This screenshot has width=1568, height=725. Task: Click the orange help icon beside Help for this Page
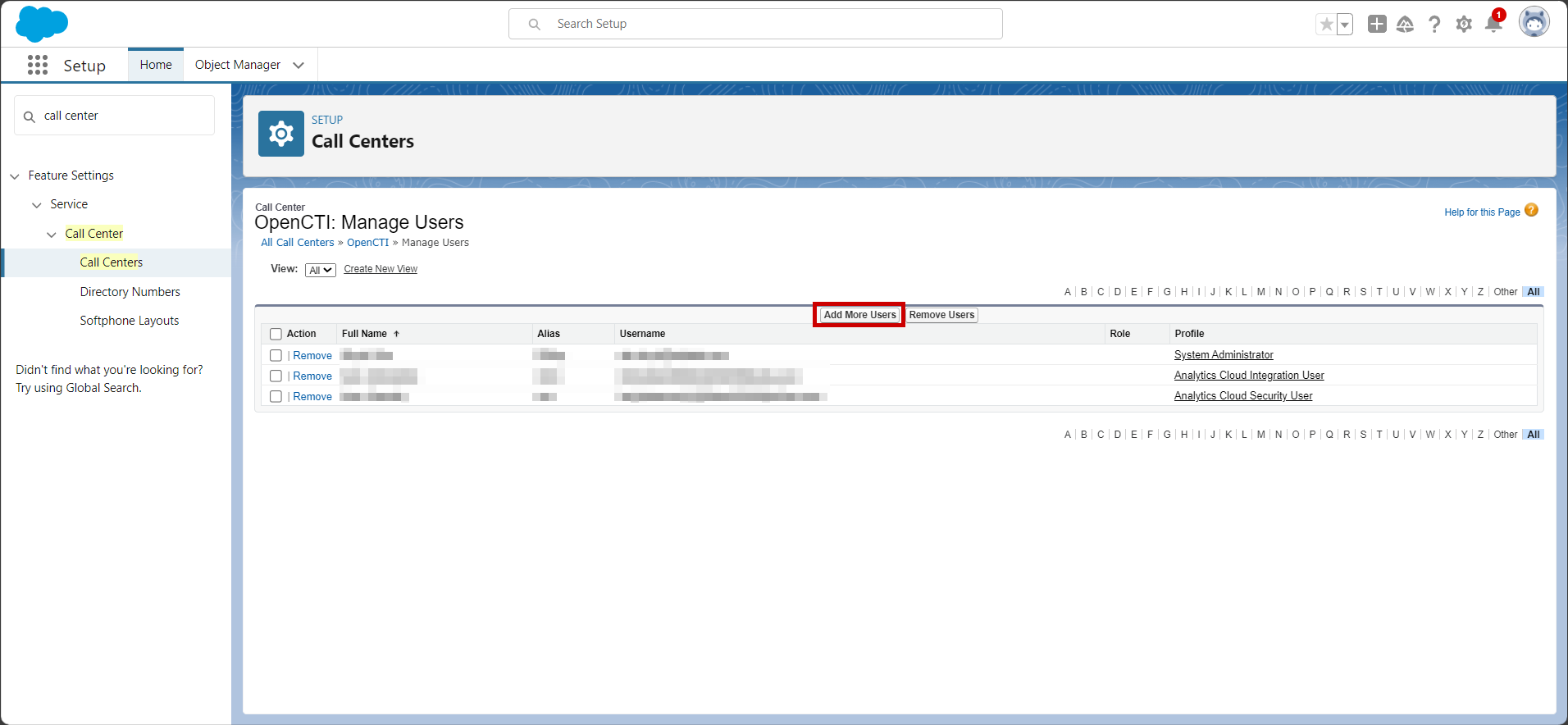(x=1531, y=211)
